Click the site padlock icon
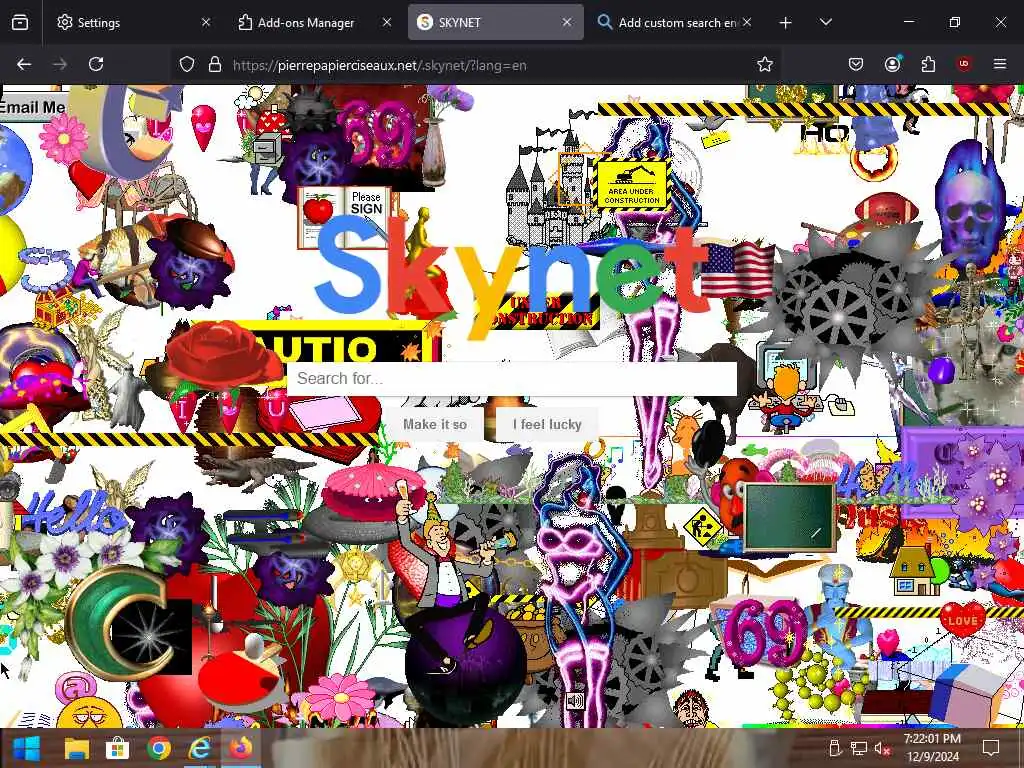The width and height of the screenshot is (1024, 768). (x=215, y=65)
